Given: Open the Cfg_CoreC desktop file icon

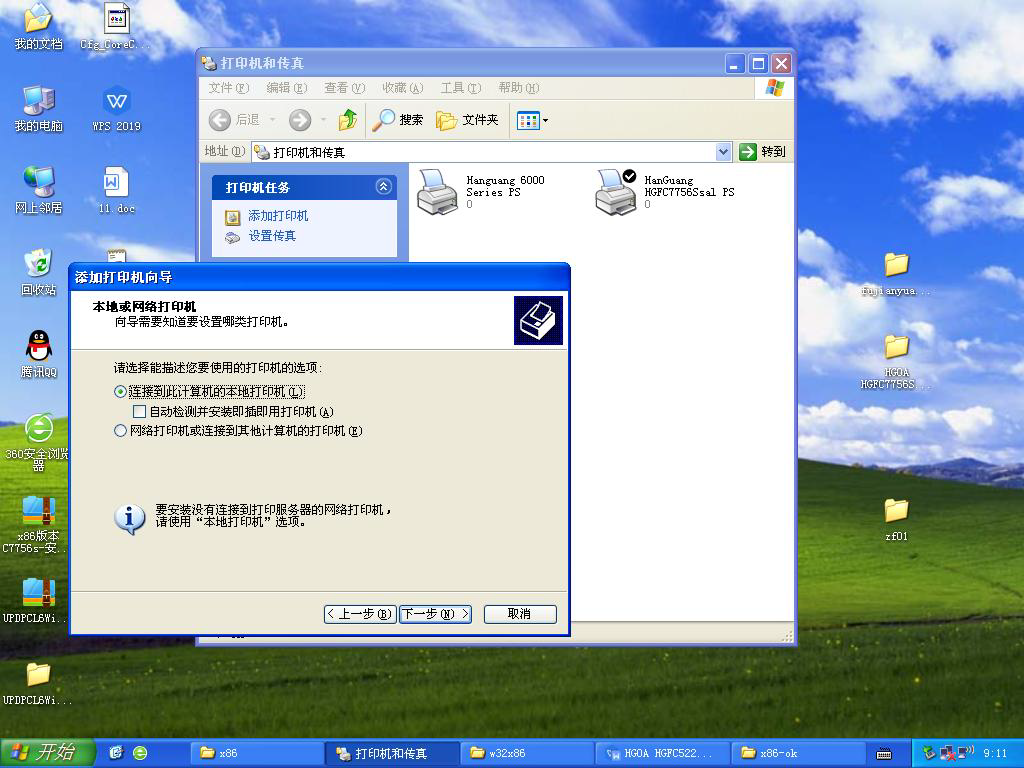Looking at the screenshot, I should click(116, 26).
